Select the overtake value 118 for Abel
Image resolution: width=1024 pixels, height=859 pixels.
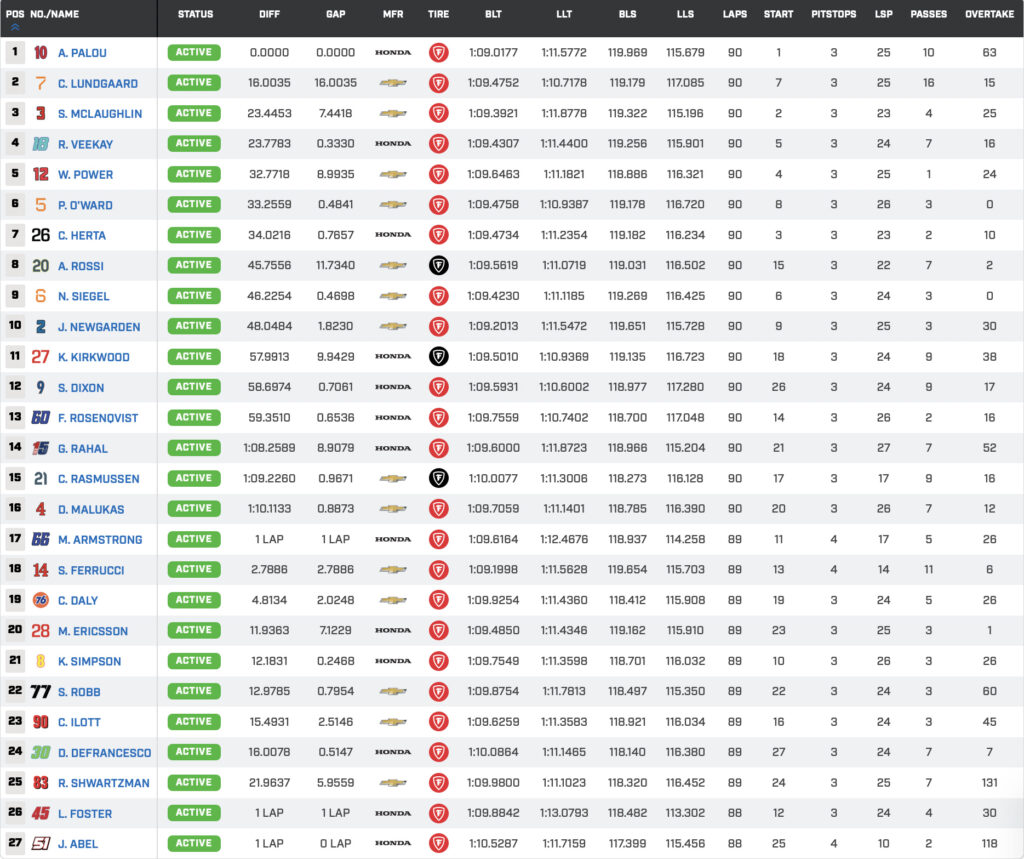(x=989, y=844)
